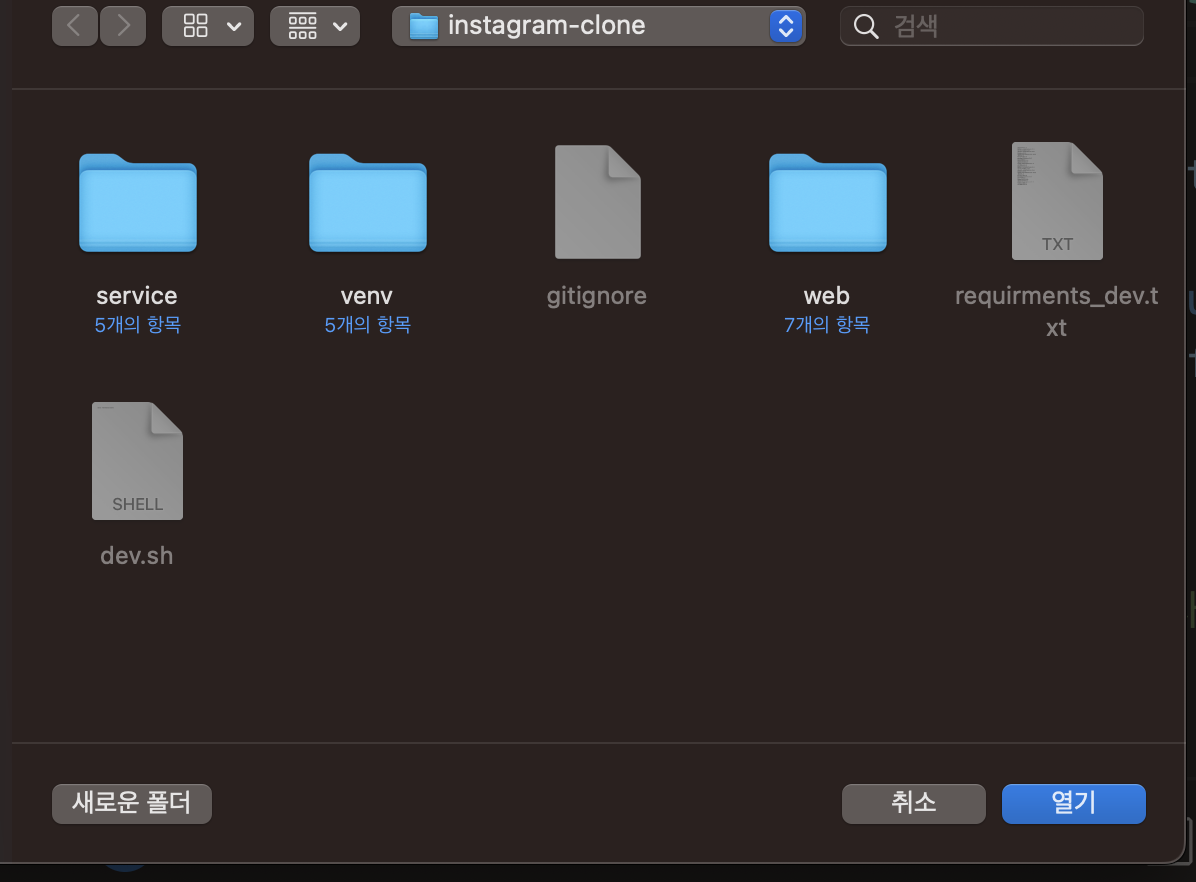Go forward with the right arrow button
The image size is (1196, 882).
click(x=123, y=27)
